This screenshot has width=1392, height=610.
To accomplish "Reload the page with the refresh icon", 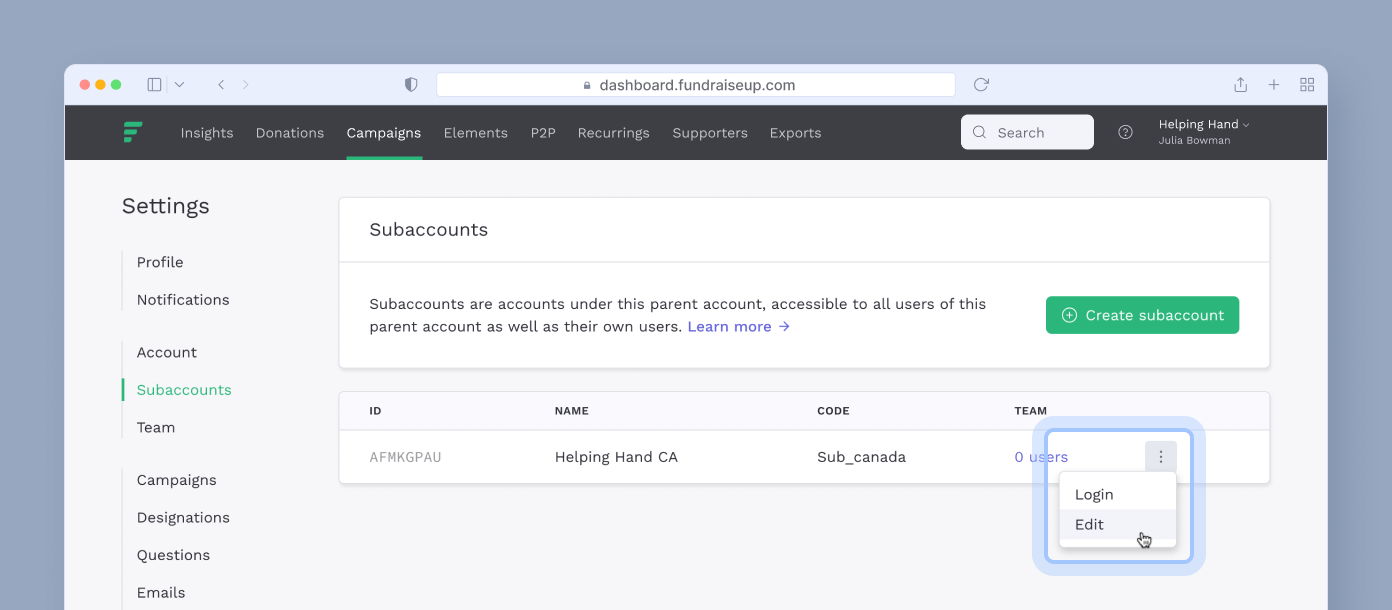I will (981, 85).
